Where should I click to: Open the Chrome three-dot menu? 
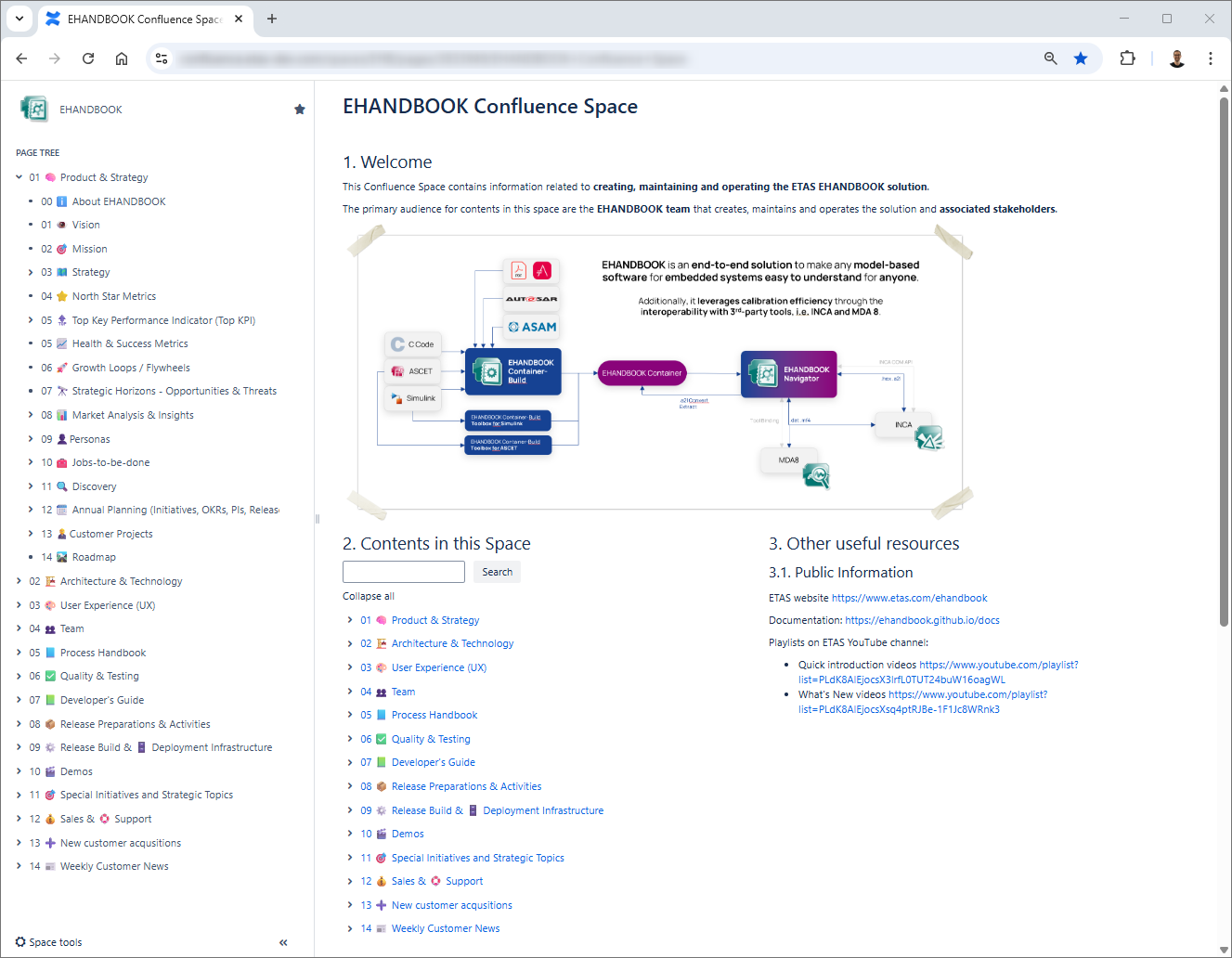[1211, 58]
